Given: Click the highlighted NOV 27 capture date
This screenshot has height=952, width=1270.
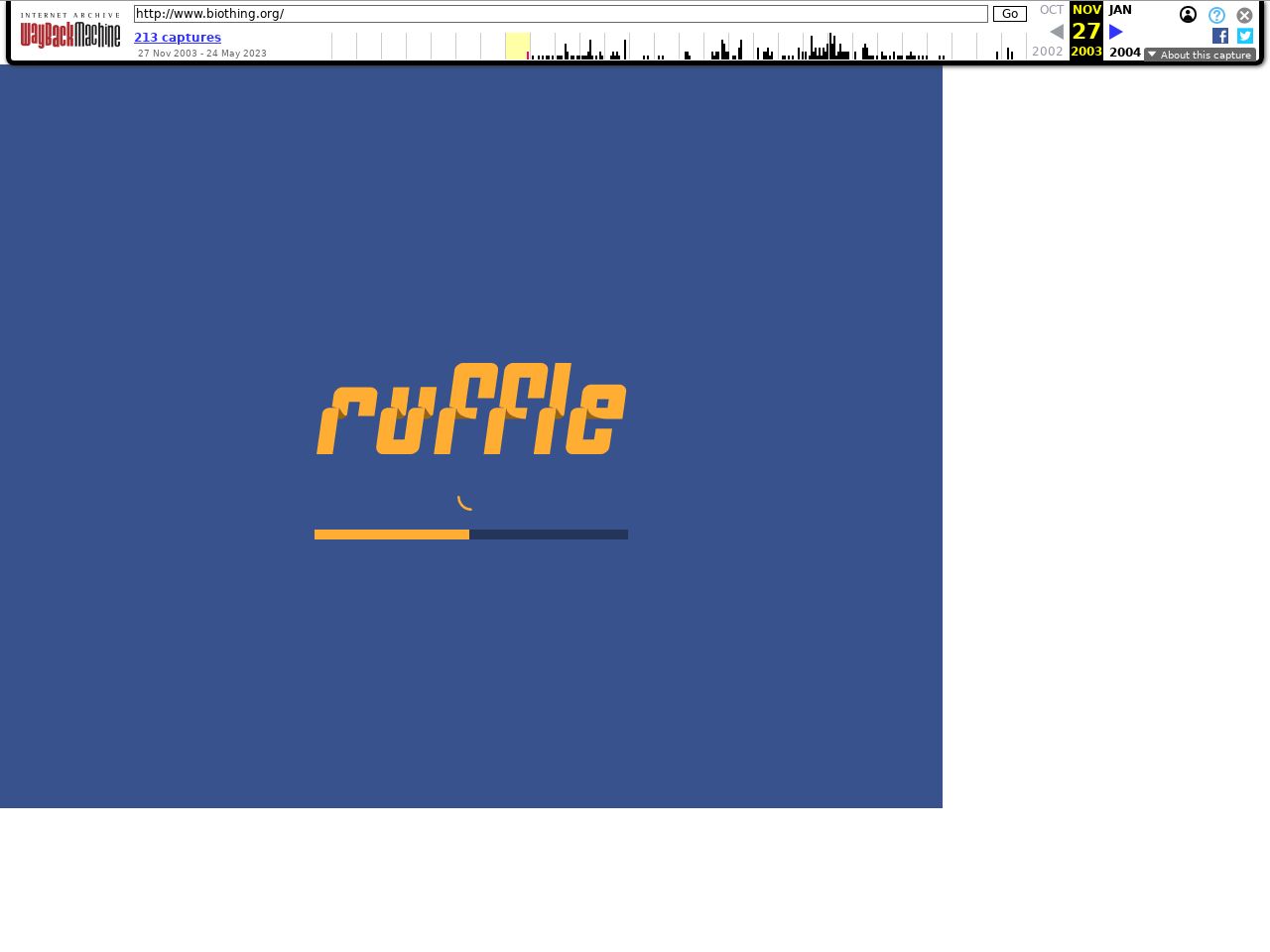Looking at the screenshot, I should (1086, 31).
